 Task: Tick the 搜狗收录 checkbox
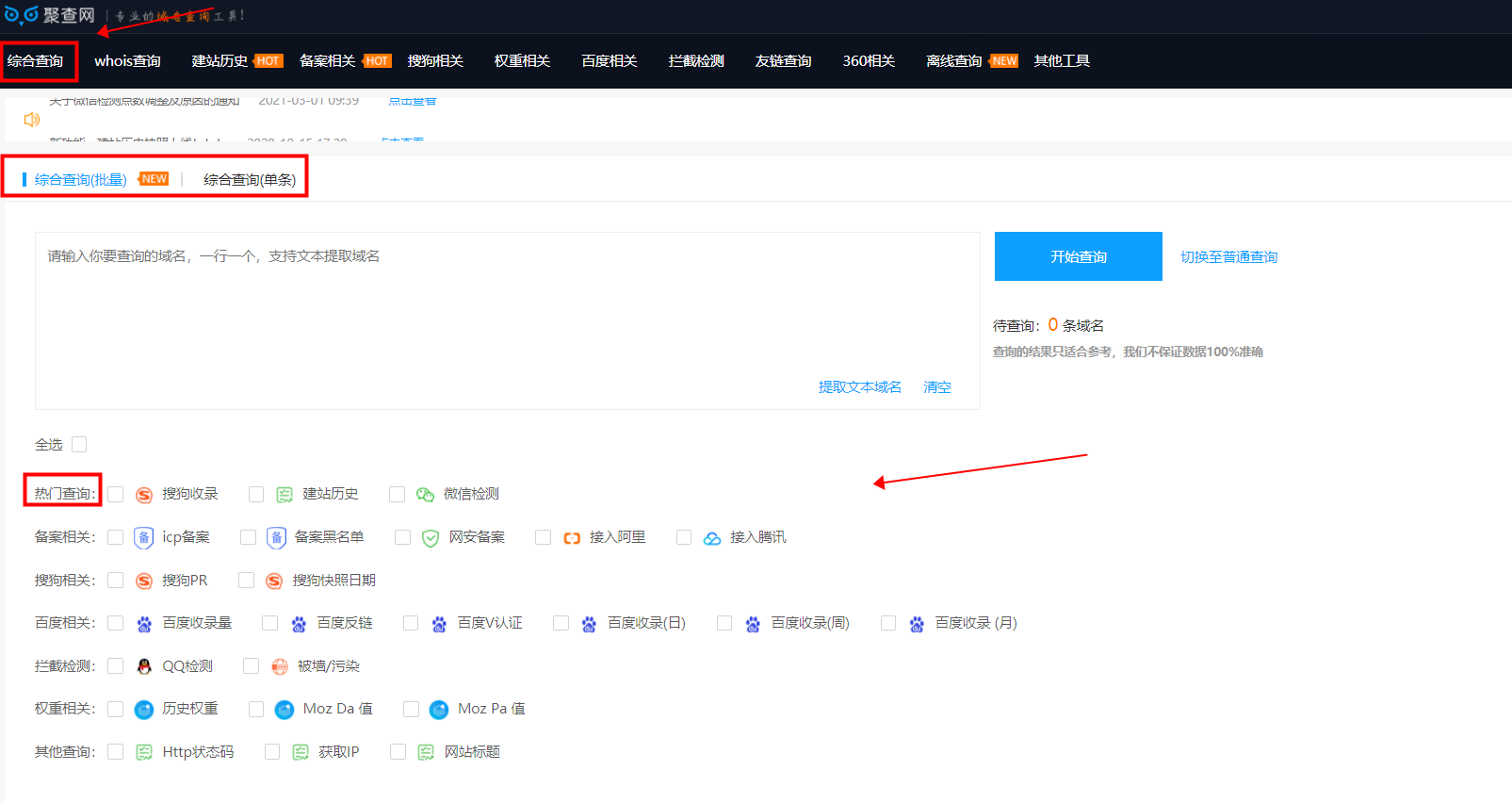[x=116, y=494]
